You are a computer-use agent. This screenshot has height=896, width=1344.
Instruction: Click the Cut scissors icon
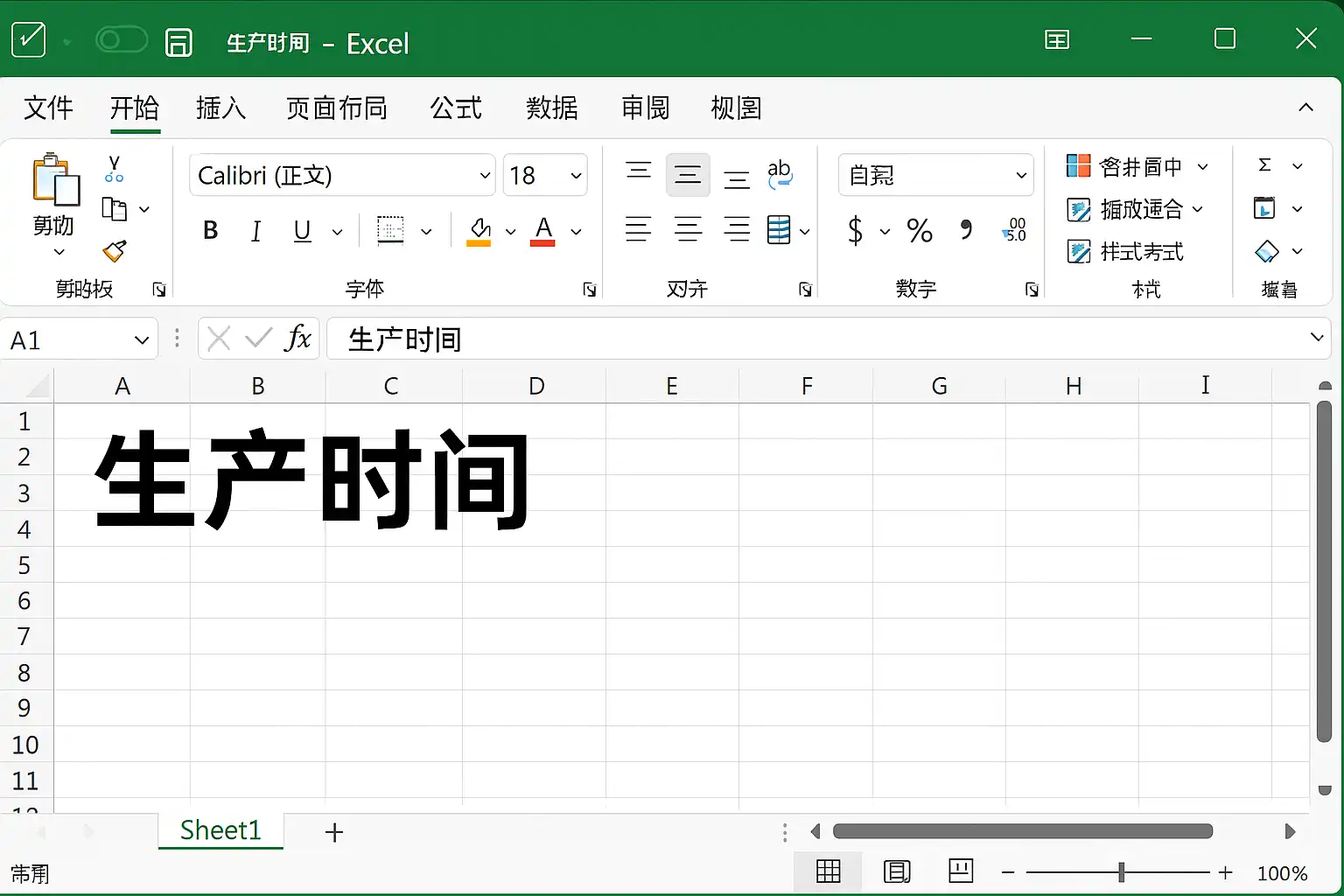[114, 169]
